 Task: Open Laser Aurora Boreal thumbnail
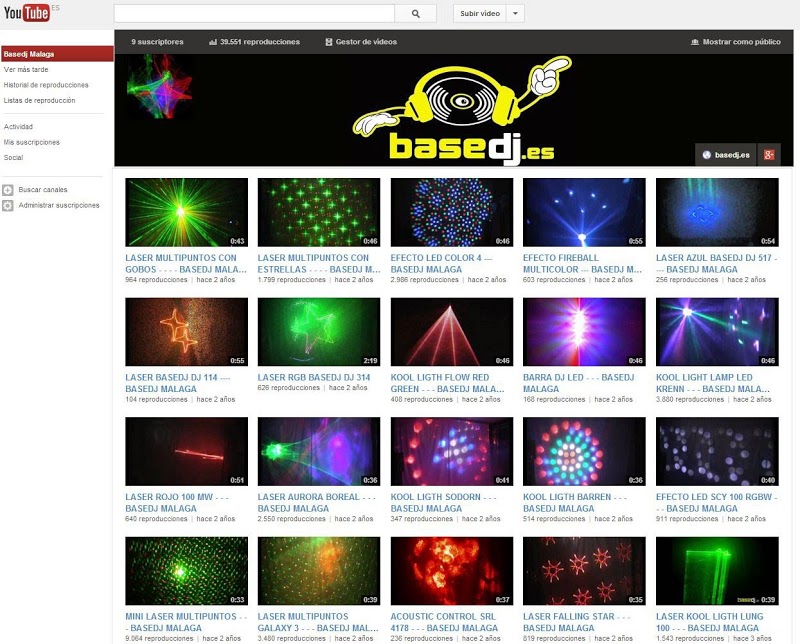click(x=319, y=451)
